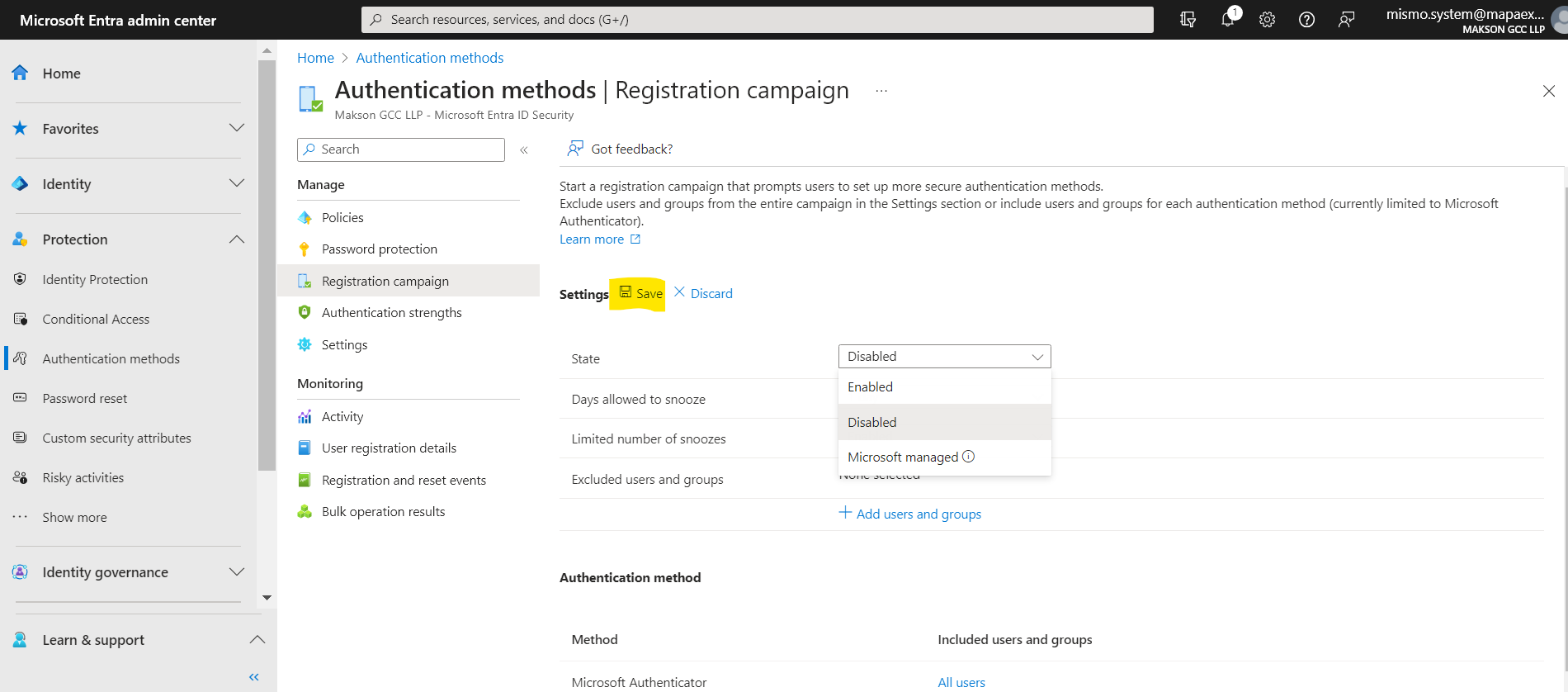The height and width of the screenshot is (692, 1568).
Task: Collapse the Manage menu with double chevron
Action: (524, 149)
